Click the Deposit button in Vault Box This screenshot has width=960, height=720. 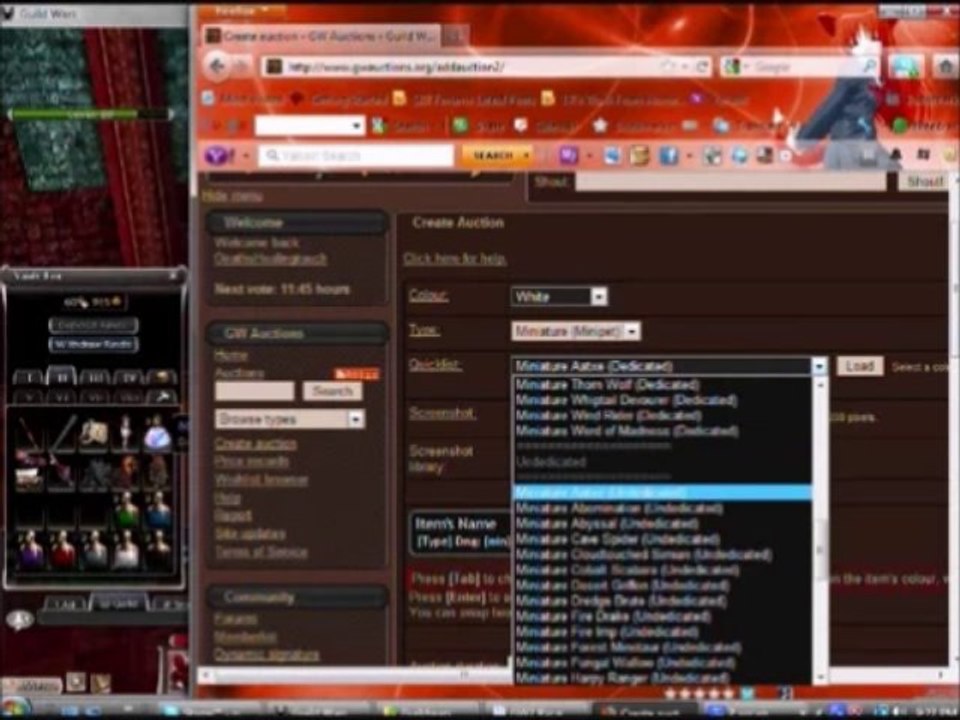click(x=94, y=324)
